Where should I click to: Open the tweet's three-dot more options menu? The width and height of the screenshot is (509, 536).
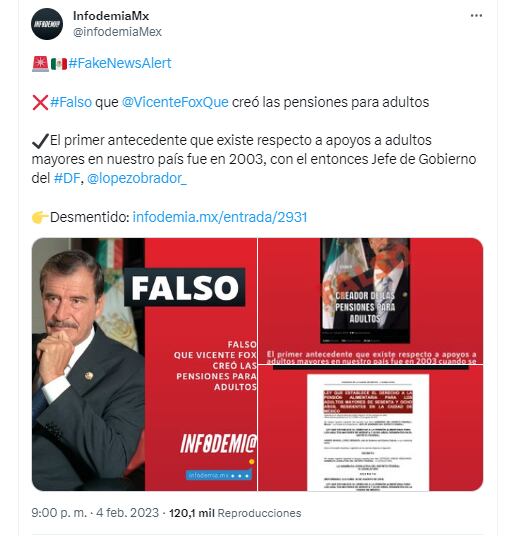476,16
